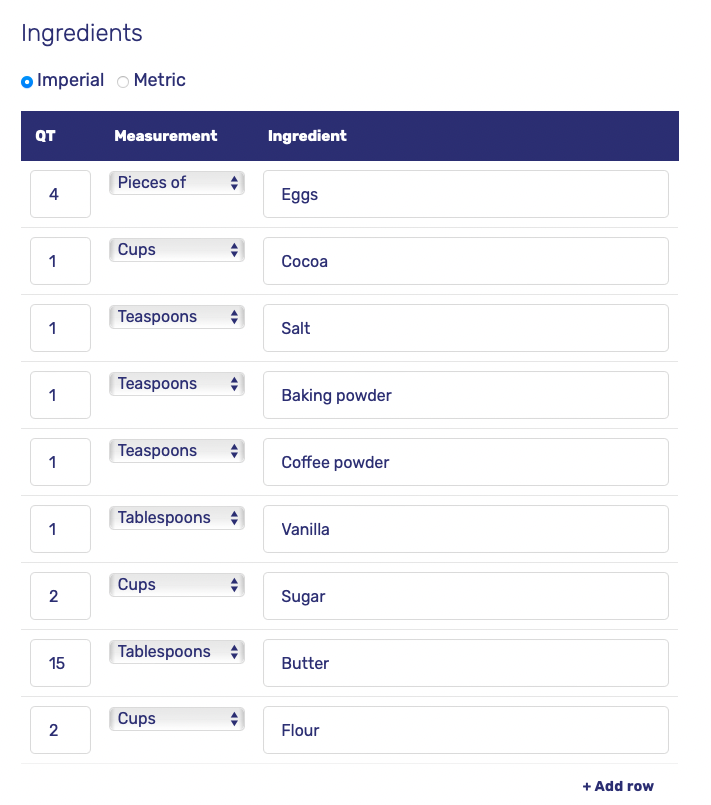Open the Baking powder measurement dropdown
This screenshot has height=805, width=711.
pyautogui.click(x=176, y=384)
